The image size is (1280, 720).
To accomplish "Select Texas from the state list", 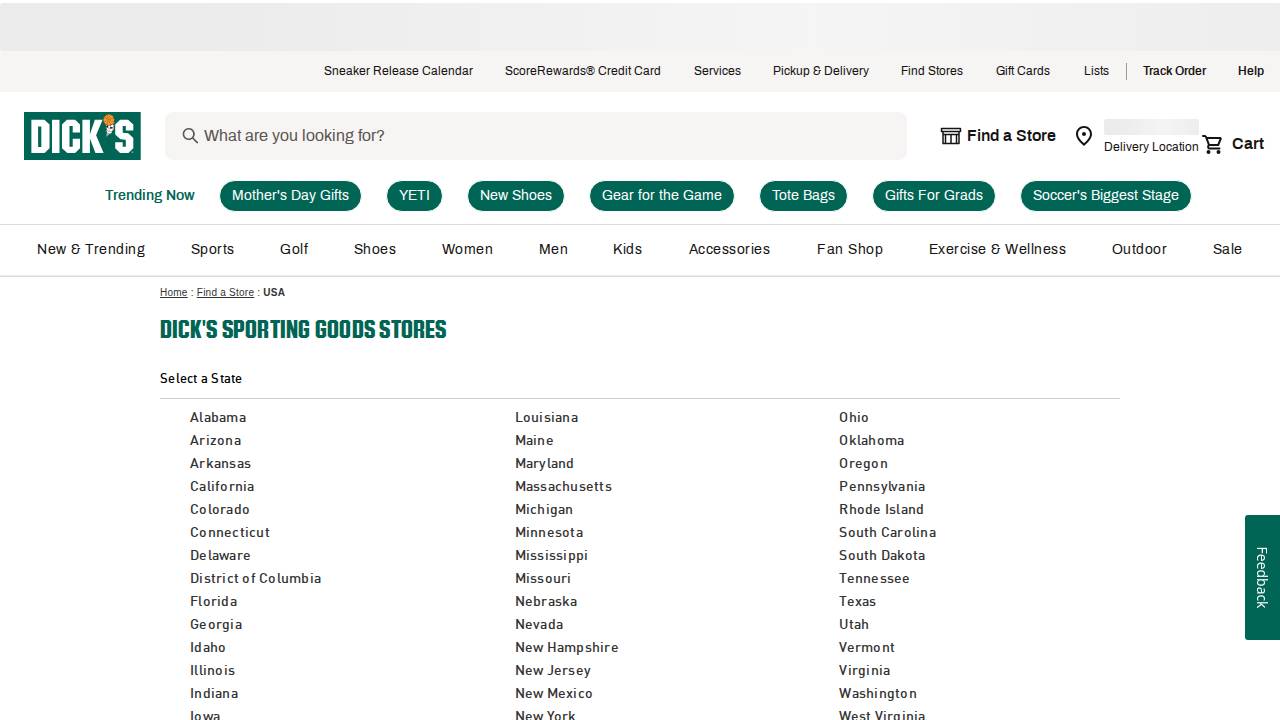I will pyautogui.click(x=857, y=601).
